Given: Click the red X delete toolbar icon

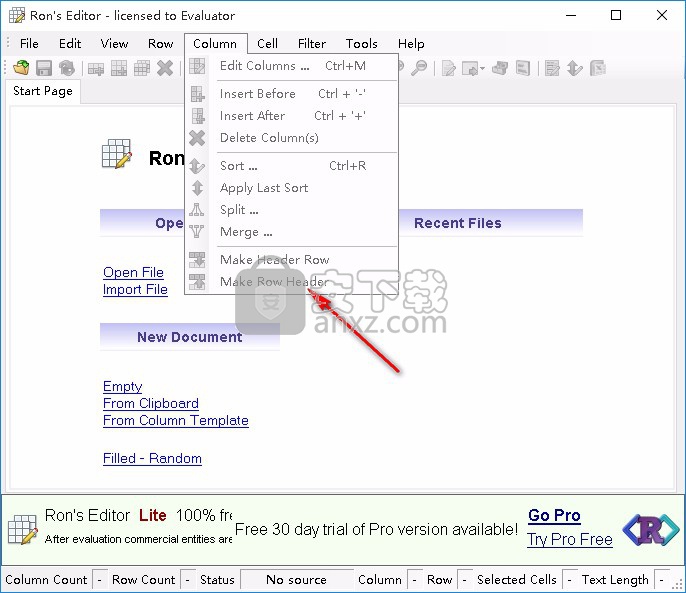Looking at the screenshot, I should coord(165,68).
